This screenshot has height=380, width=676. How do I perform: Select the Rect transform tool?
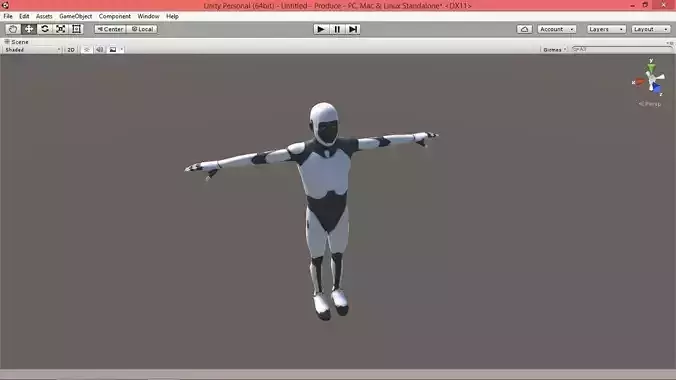pos(76,29)
